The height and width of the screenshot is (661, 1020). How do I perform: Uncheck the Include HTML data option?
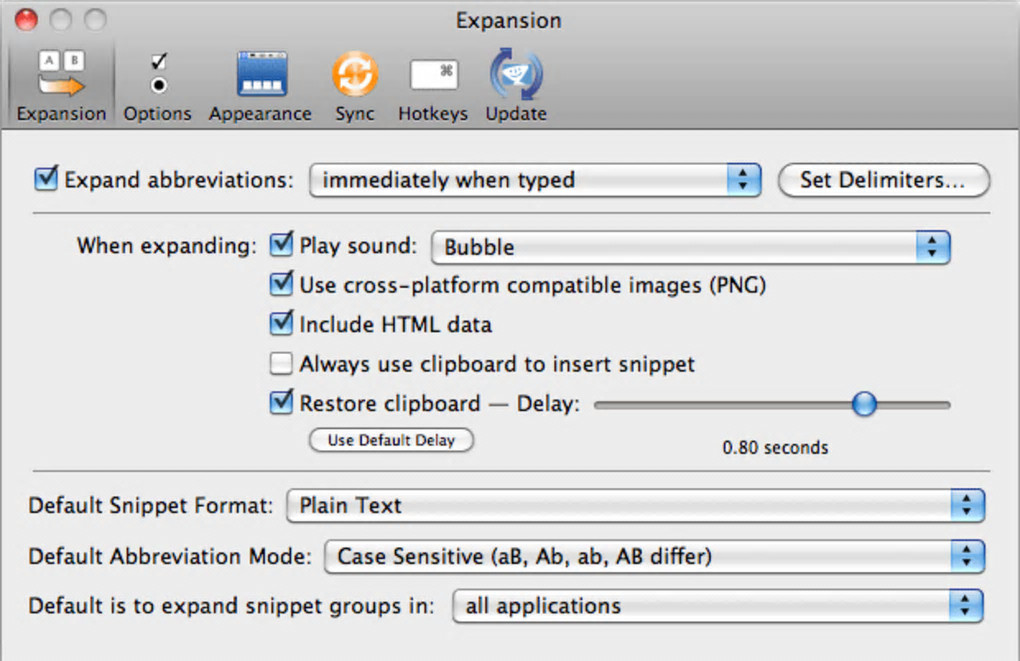pos(281,324)
